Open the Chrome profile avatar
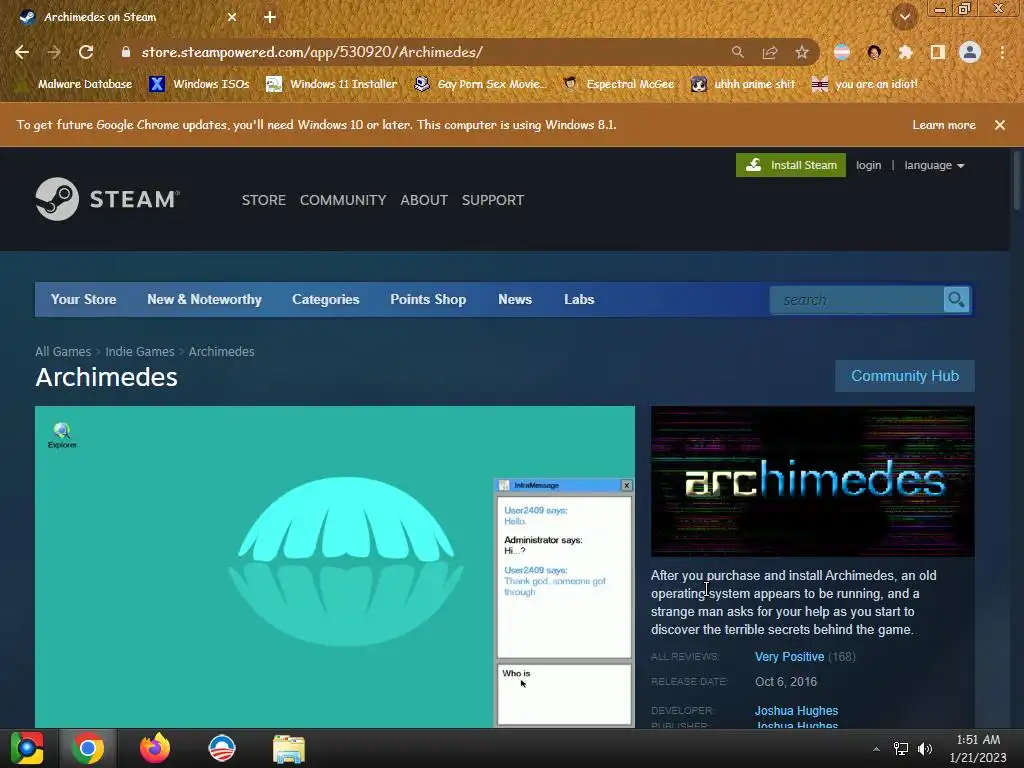The width and height of the screenshot is (1024, 768). tap(970, 52)
